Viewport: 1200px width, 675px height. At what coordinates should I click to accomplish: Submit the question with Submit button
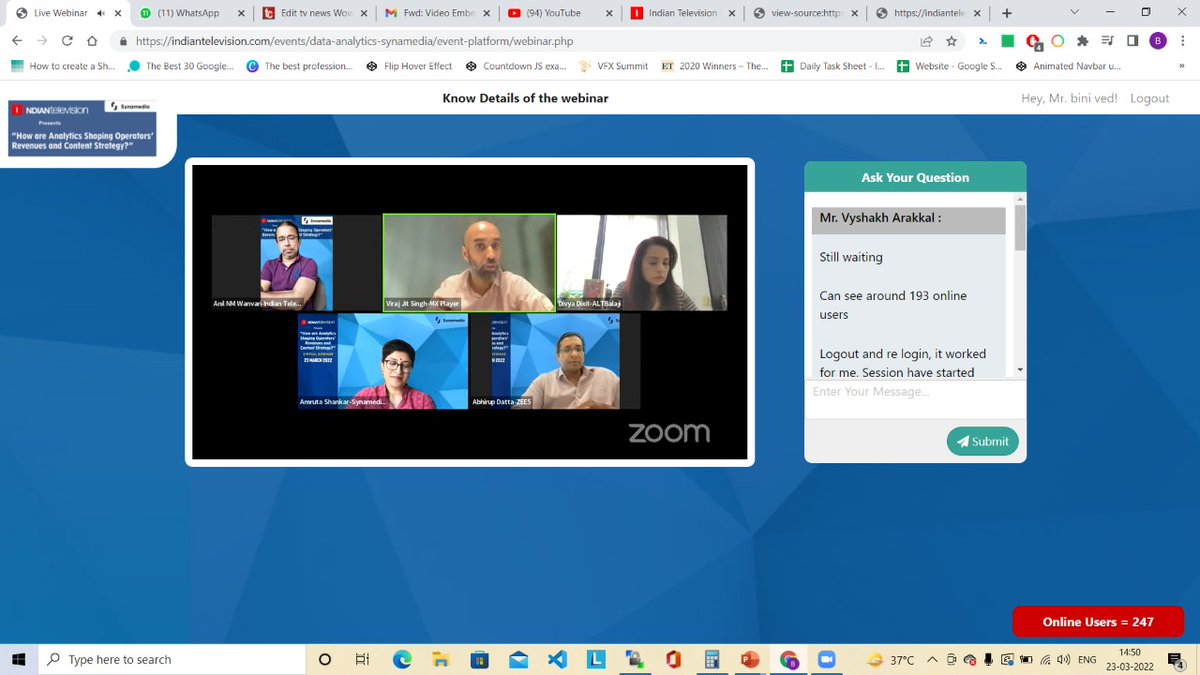point(983,441)
